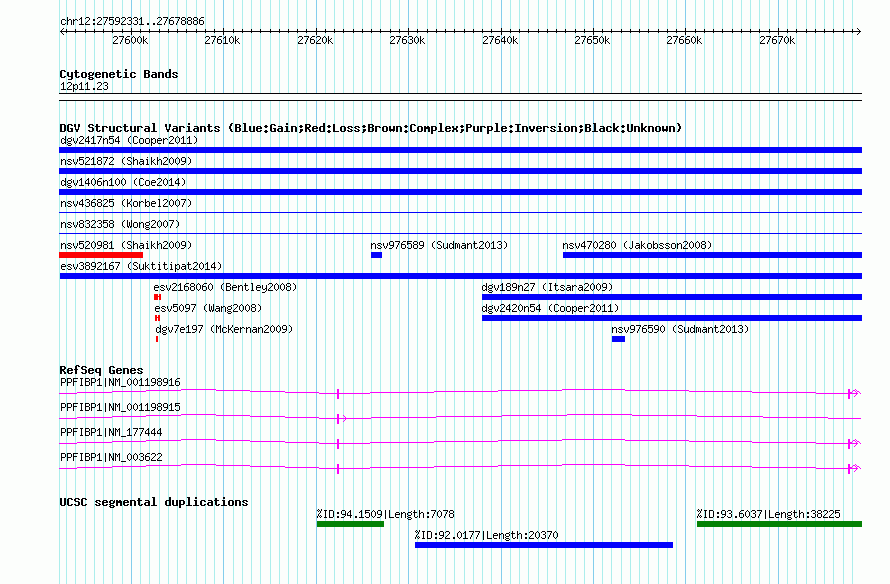The height and width of the screenshot is (584, 890).
Task: Click the left exon marker on NM_003622
Action: (338, 469)
